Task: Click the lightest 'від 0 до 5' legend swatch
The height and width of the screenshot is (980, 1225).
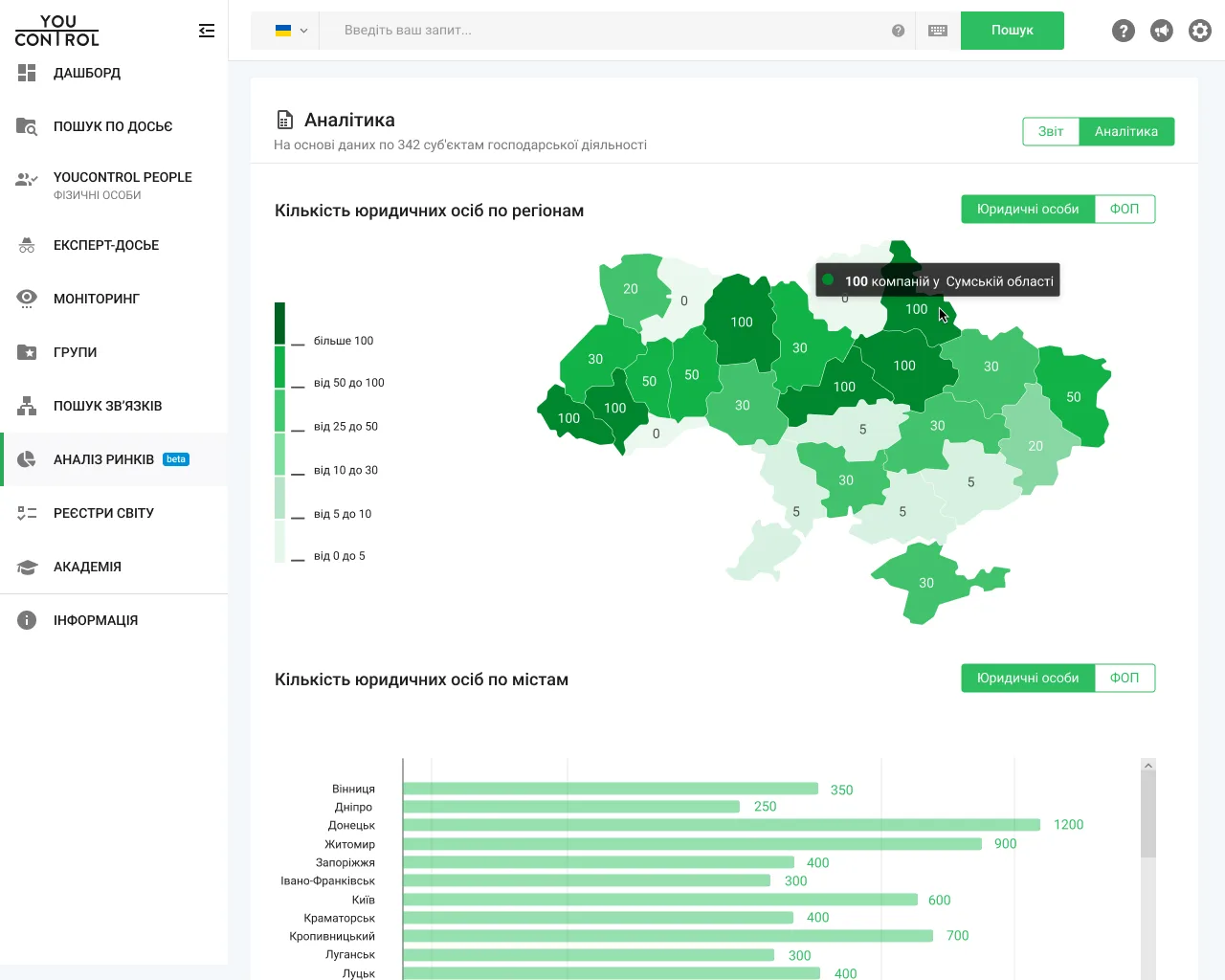Action: pyautogui.click(x=279, y=541)
